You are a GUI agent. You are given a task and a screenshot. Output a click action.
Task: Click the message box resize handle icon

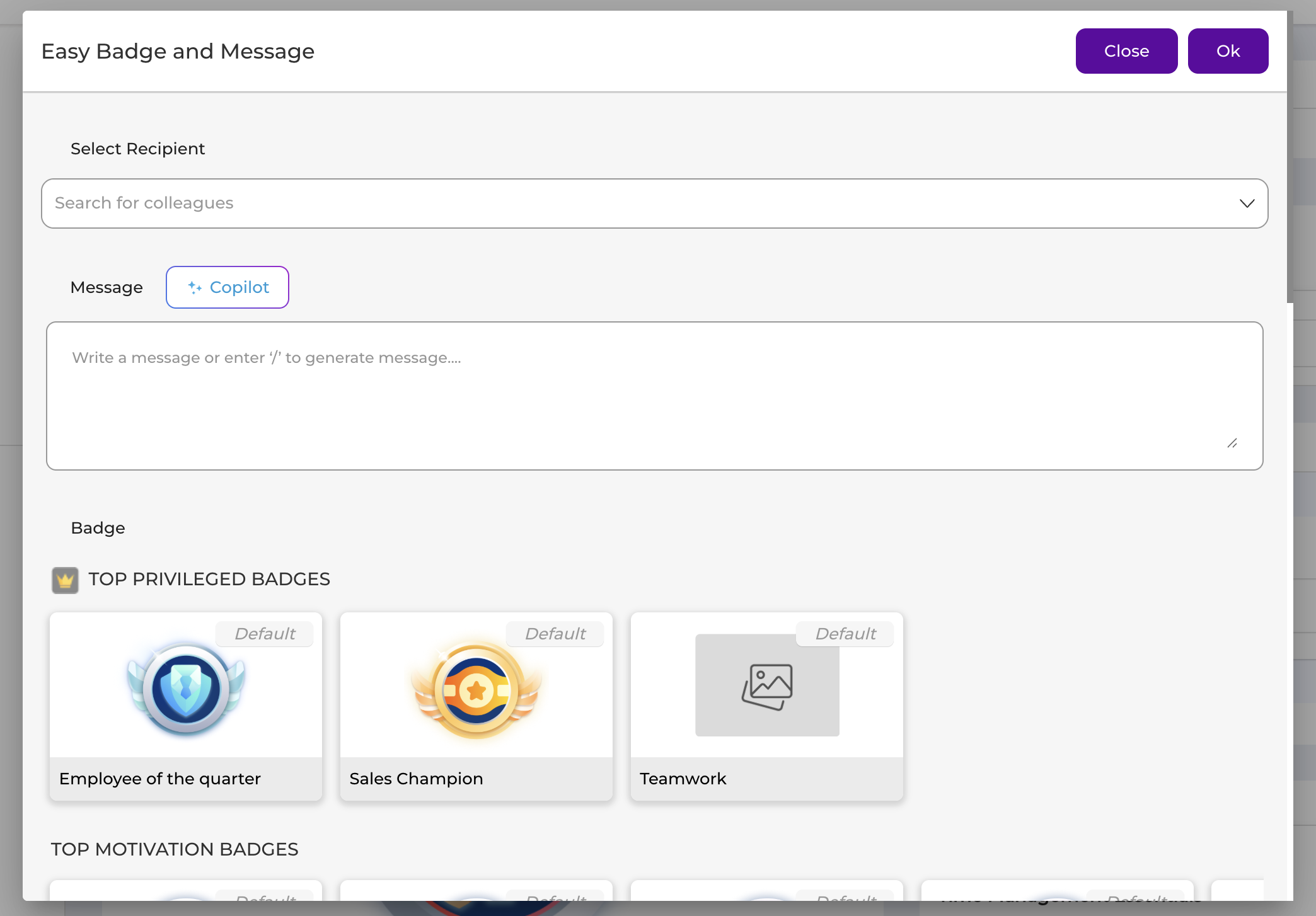pyautogui.click(x=1232, y=444)
